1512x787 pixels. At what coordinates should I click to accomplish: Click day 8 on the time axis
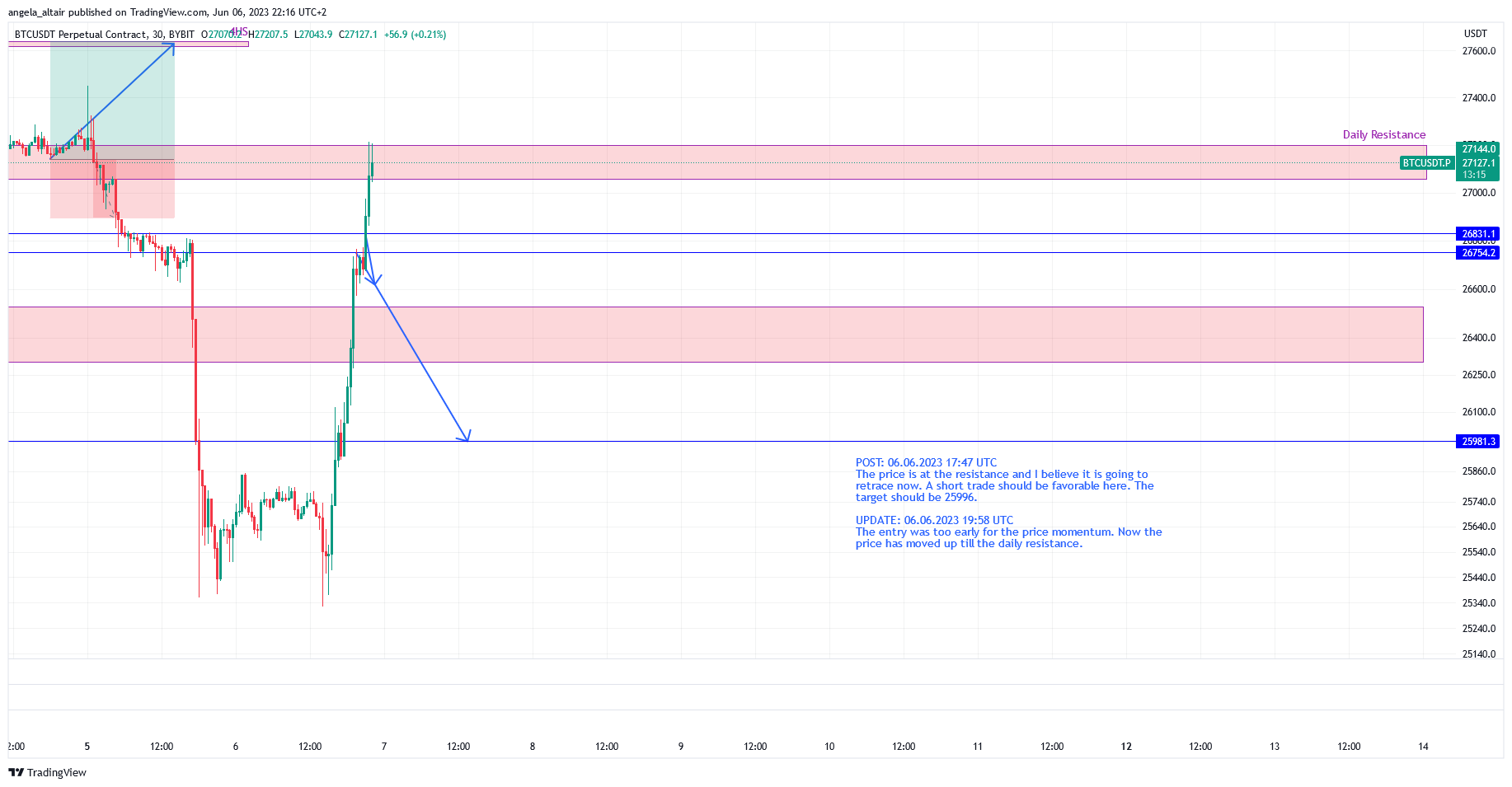tap(533, 747)
